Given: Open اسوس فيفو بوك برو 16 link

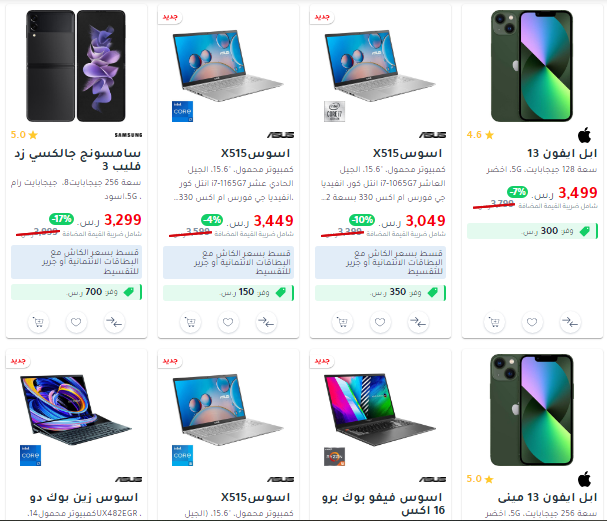Looking at the screenshot, I should click(x=382, y=504).
